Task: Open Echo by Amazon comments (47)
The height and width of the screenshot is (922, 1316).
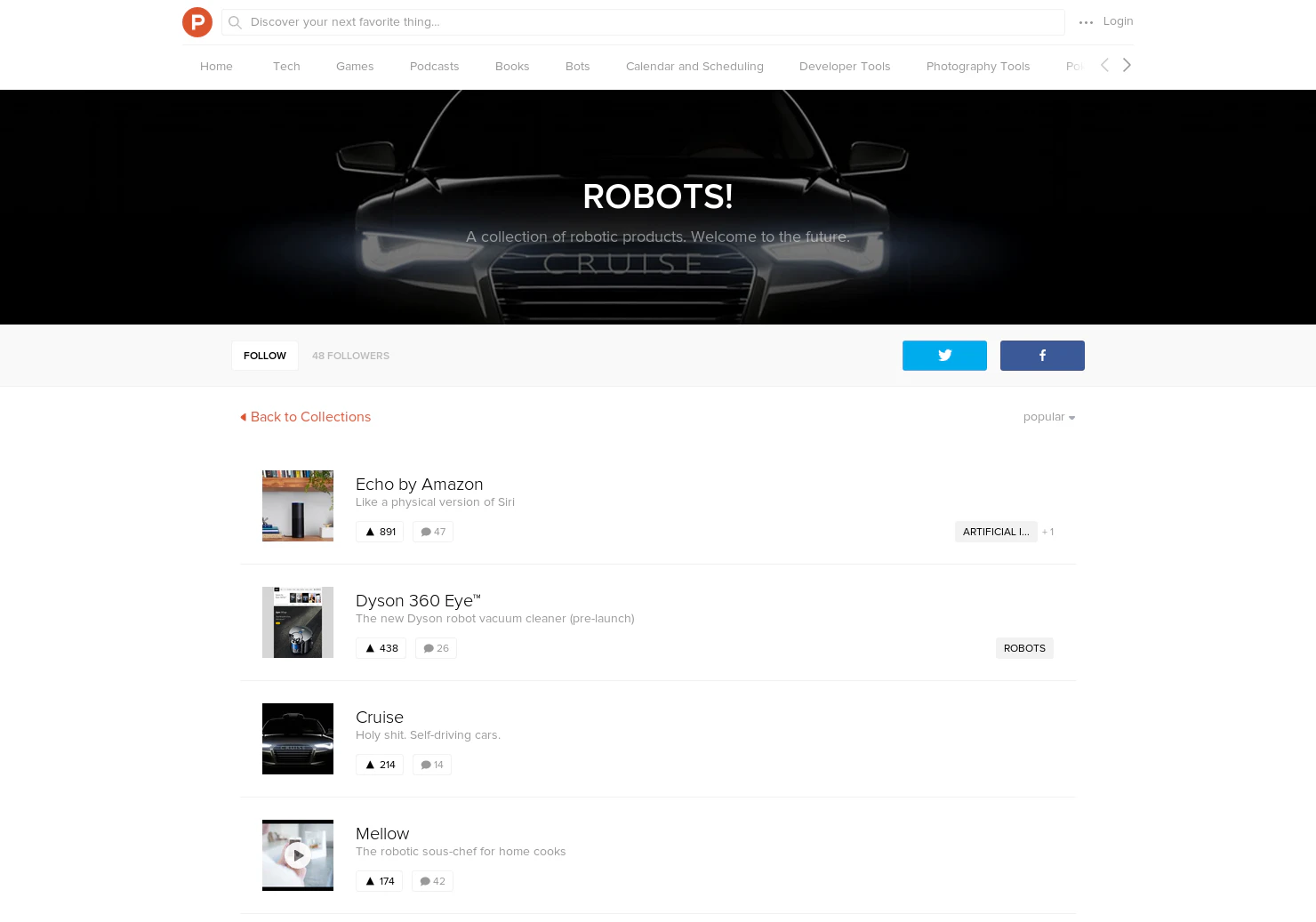Action: 433,532
